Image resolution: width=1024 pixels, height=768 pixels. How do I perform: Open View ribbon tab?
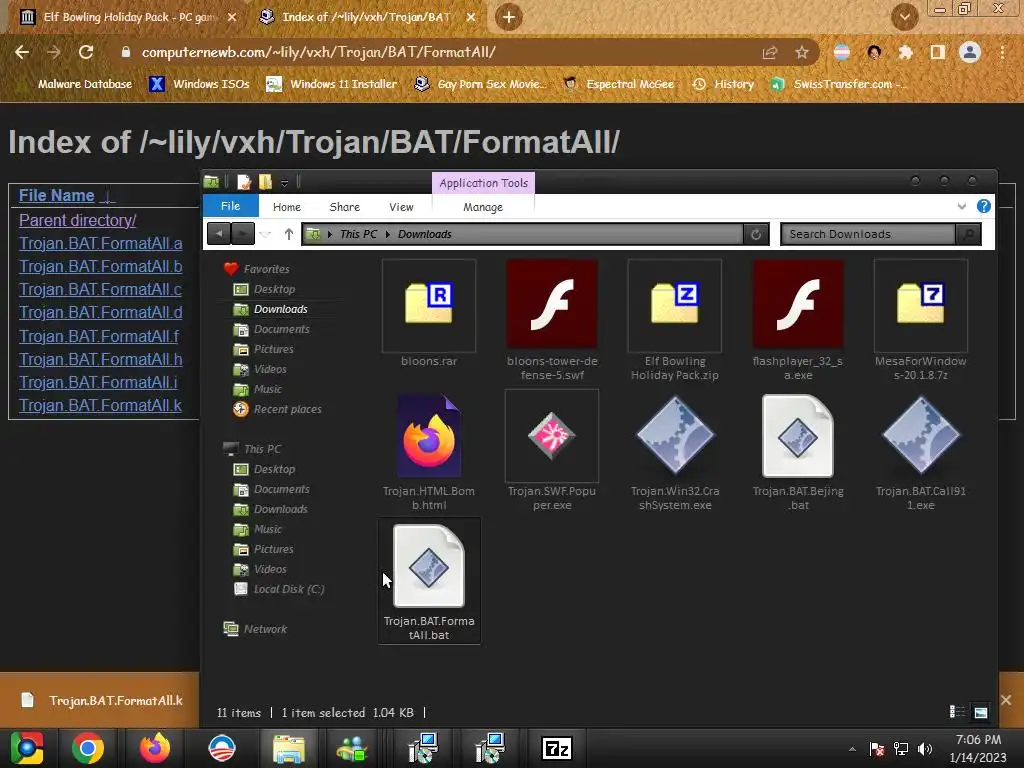click(401, 206)
